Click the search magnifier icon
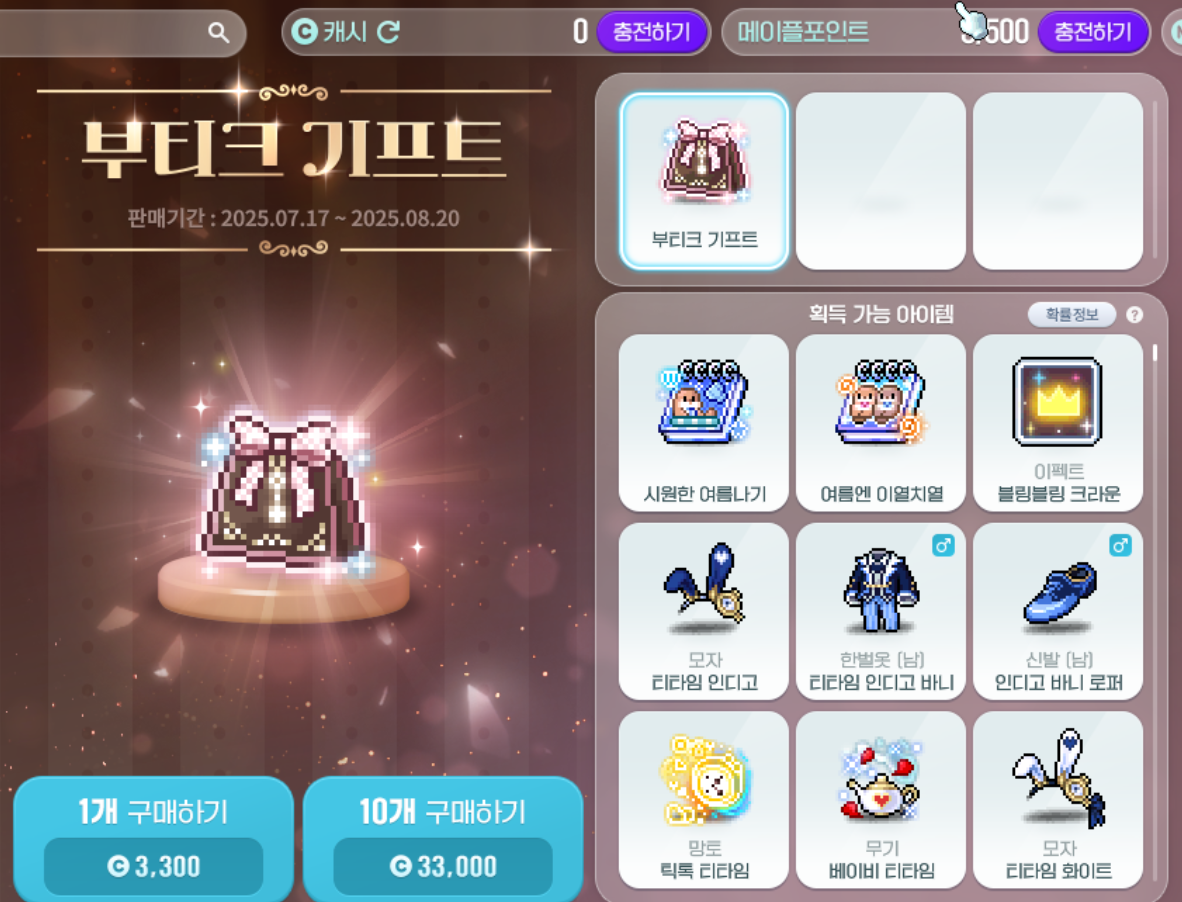 click(219, 32)
